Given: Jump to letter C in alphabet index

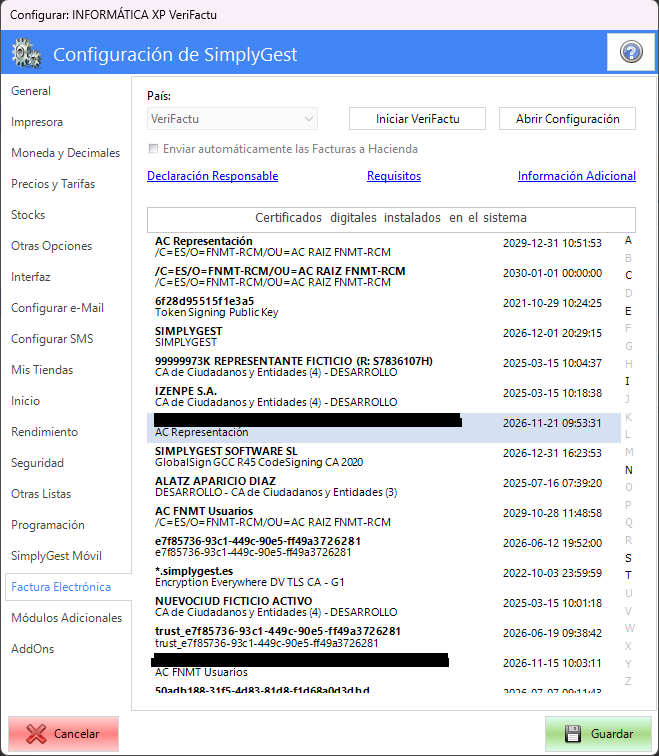Looking at the screenshot, I should coord(628,275).
